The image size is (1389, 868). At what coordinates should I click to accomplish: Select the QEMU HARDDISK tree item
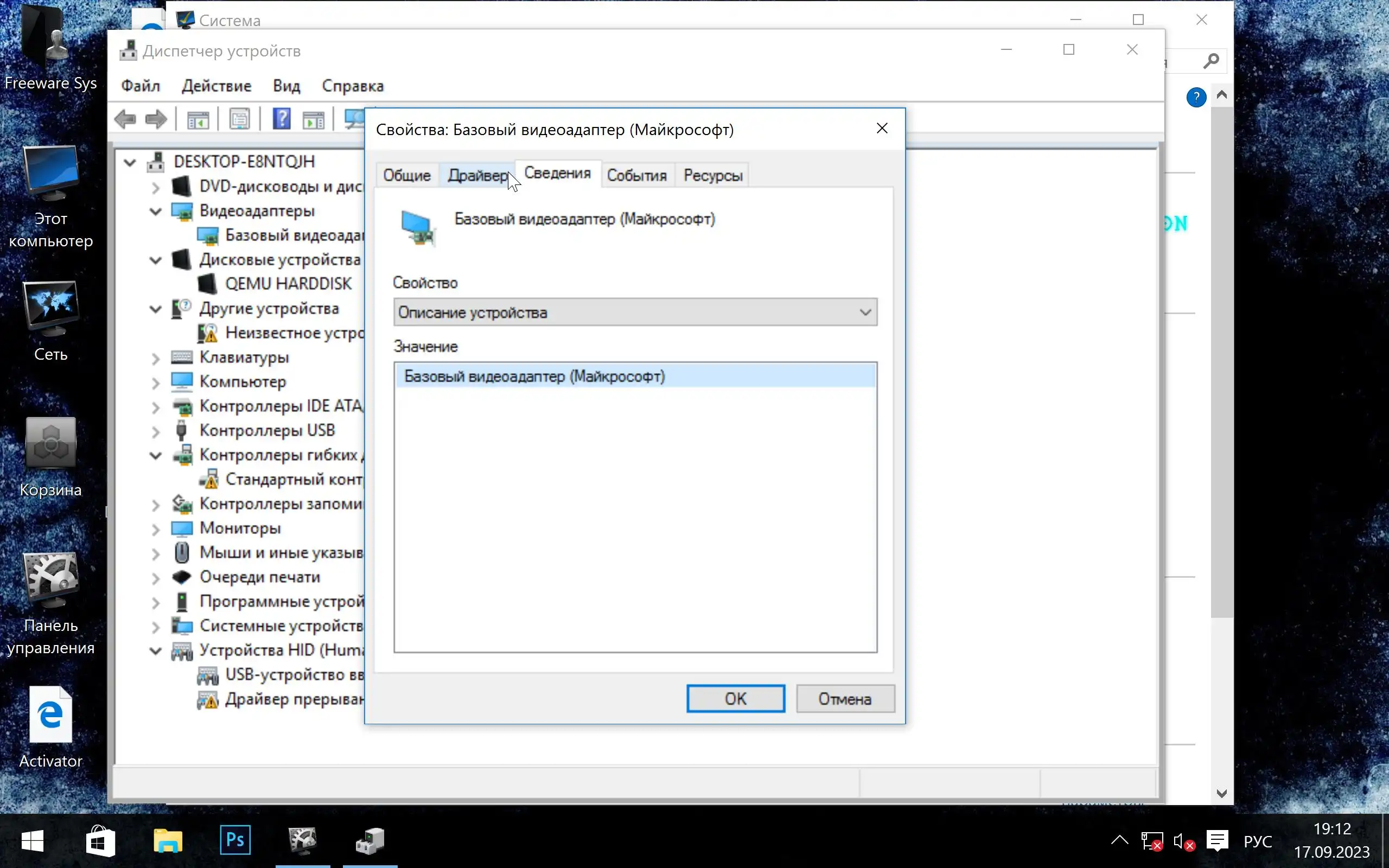tap(288, 284)
